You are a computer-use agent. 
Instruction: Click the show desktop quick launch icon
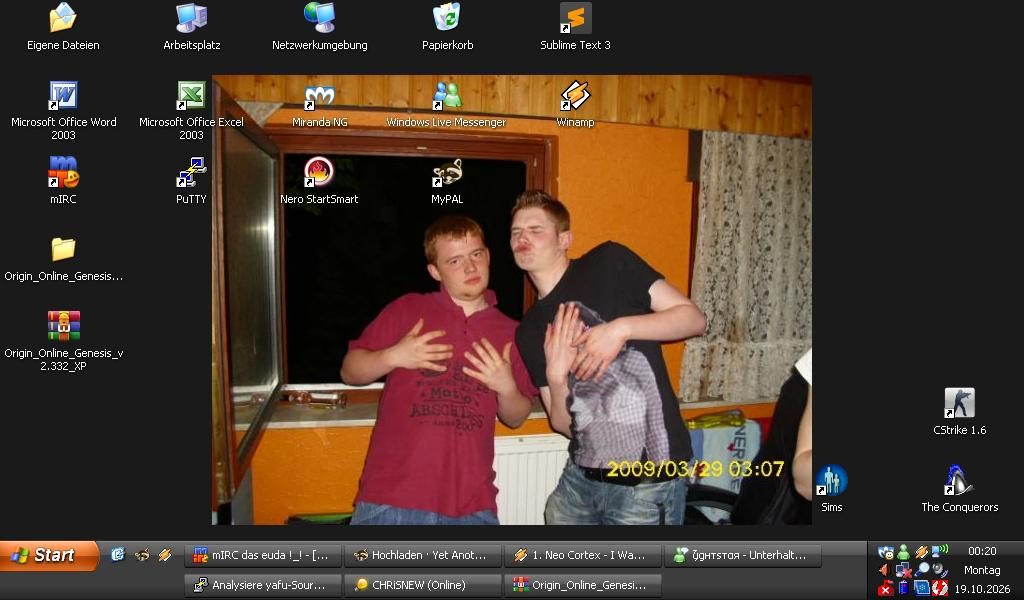(x=118, y=555)
